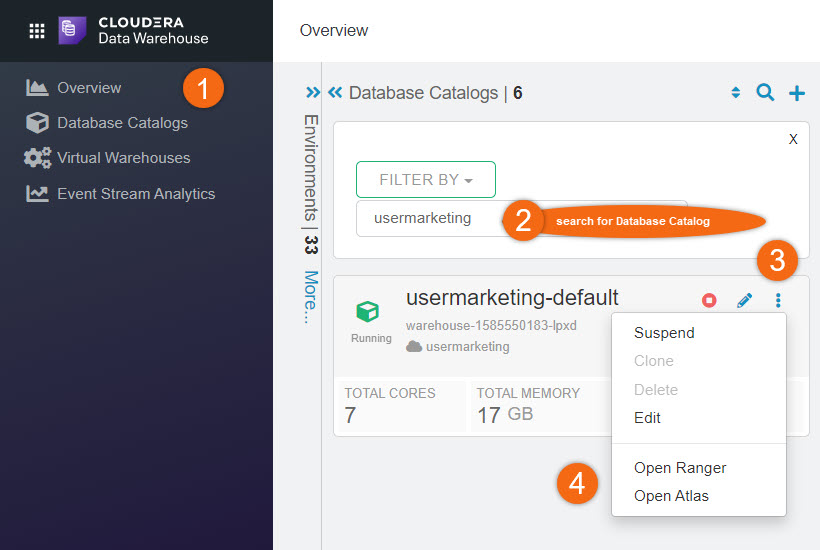The height and width of the screenshot is (550, 820).
Task: Go to Overview in the sidebar
Action: [89, 88]
